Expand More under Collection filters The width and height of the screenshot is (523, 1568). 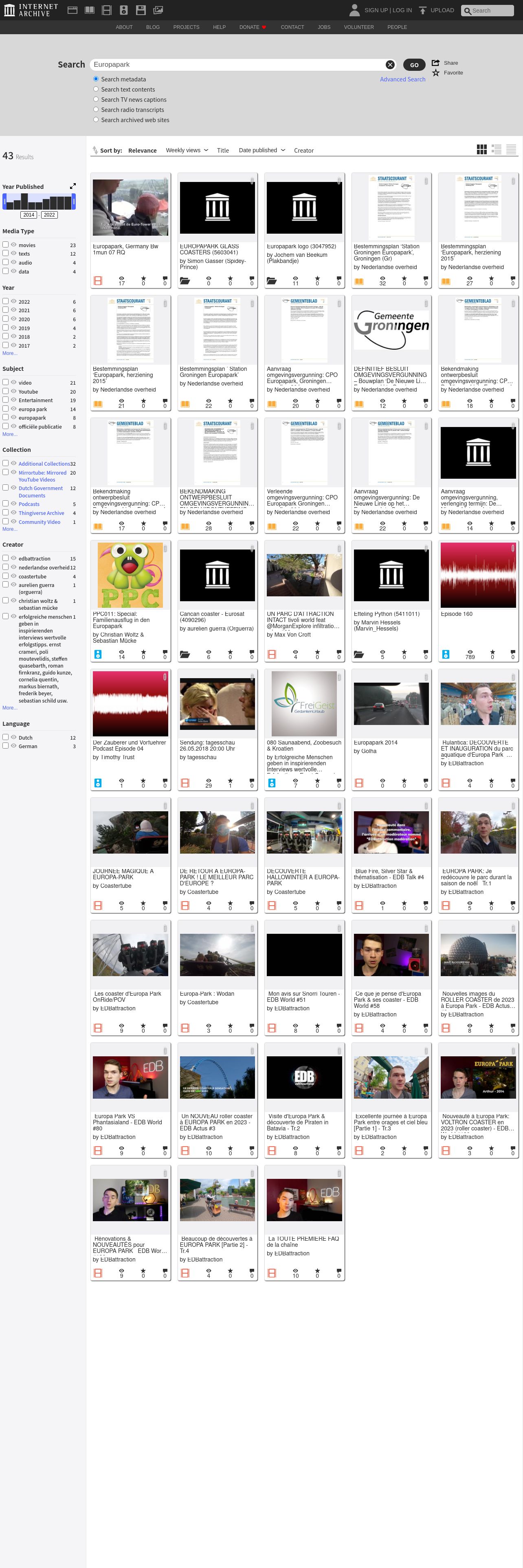(10, 529)
